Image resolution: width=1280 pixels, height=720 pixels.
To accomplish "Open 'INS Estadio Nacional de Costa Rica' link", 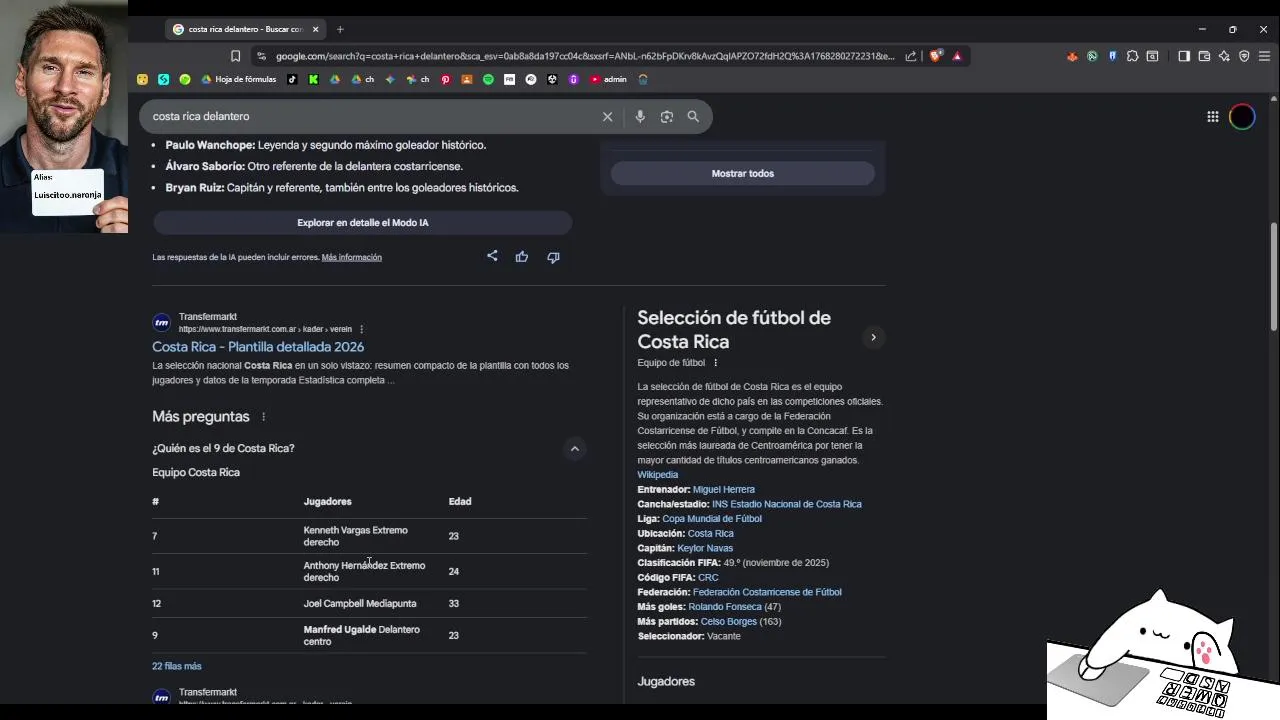I will (x=787, y=504).
